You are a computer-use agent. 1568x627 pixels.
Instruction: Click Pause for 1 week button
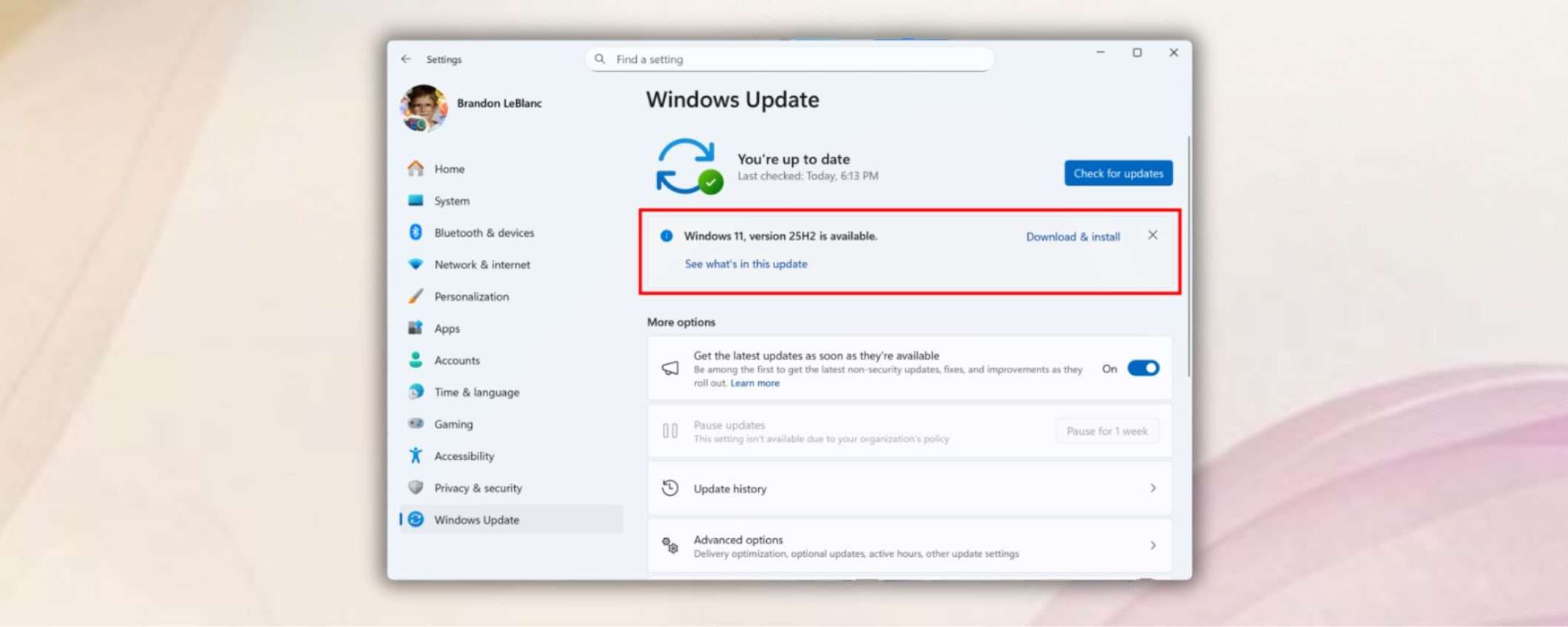tap(1106, 431)
